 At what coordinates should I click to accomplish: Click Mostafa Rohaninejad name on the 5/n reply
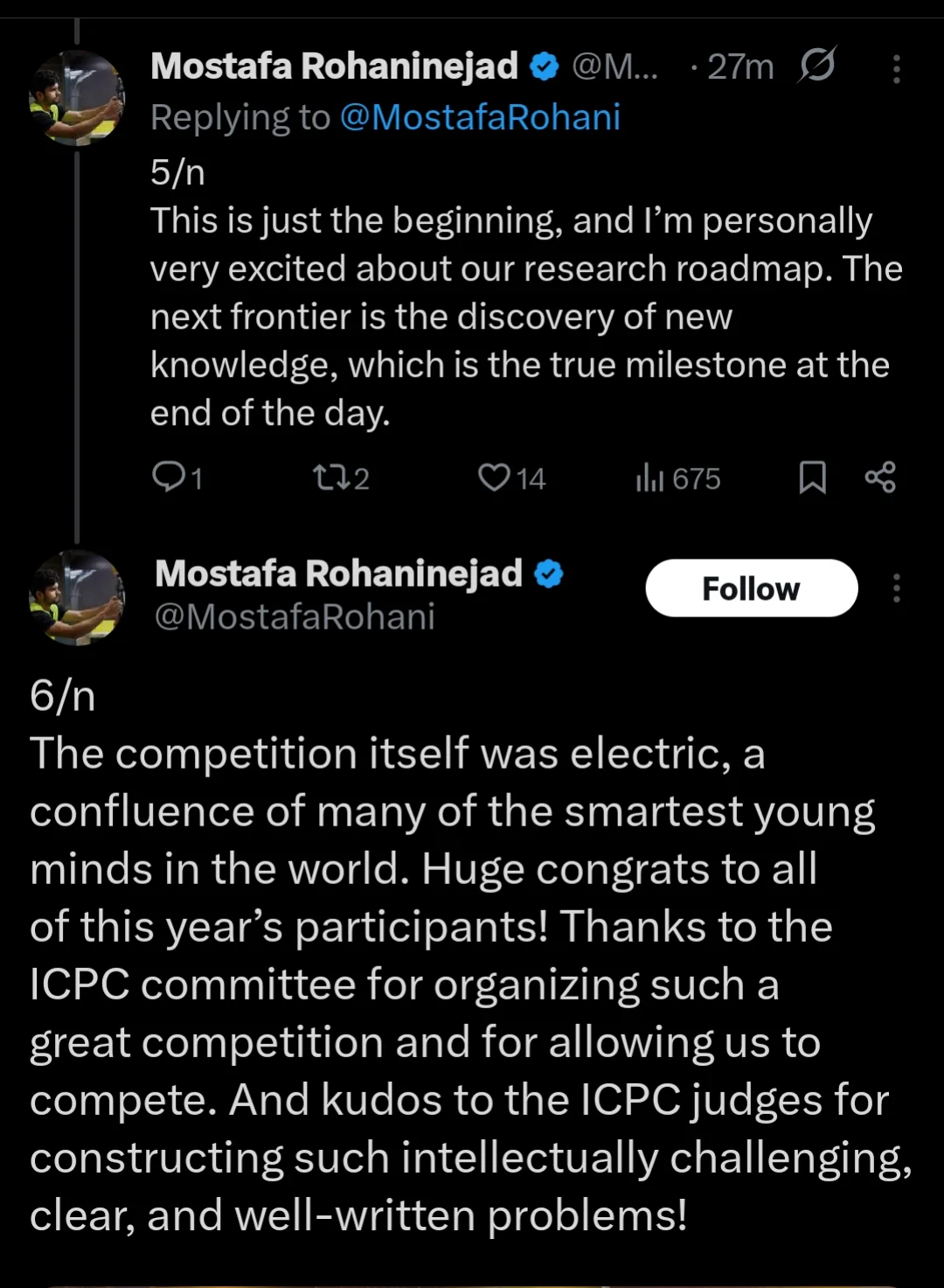tap(334, 66)
